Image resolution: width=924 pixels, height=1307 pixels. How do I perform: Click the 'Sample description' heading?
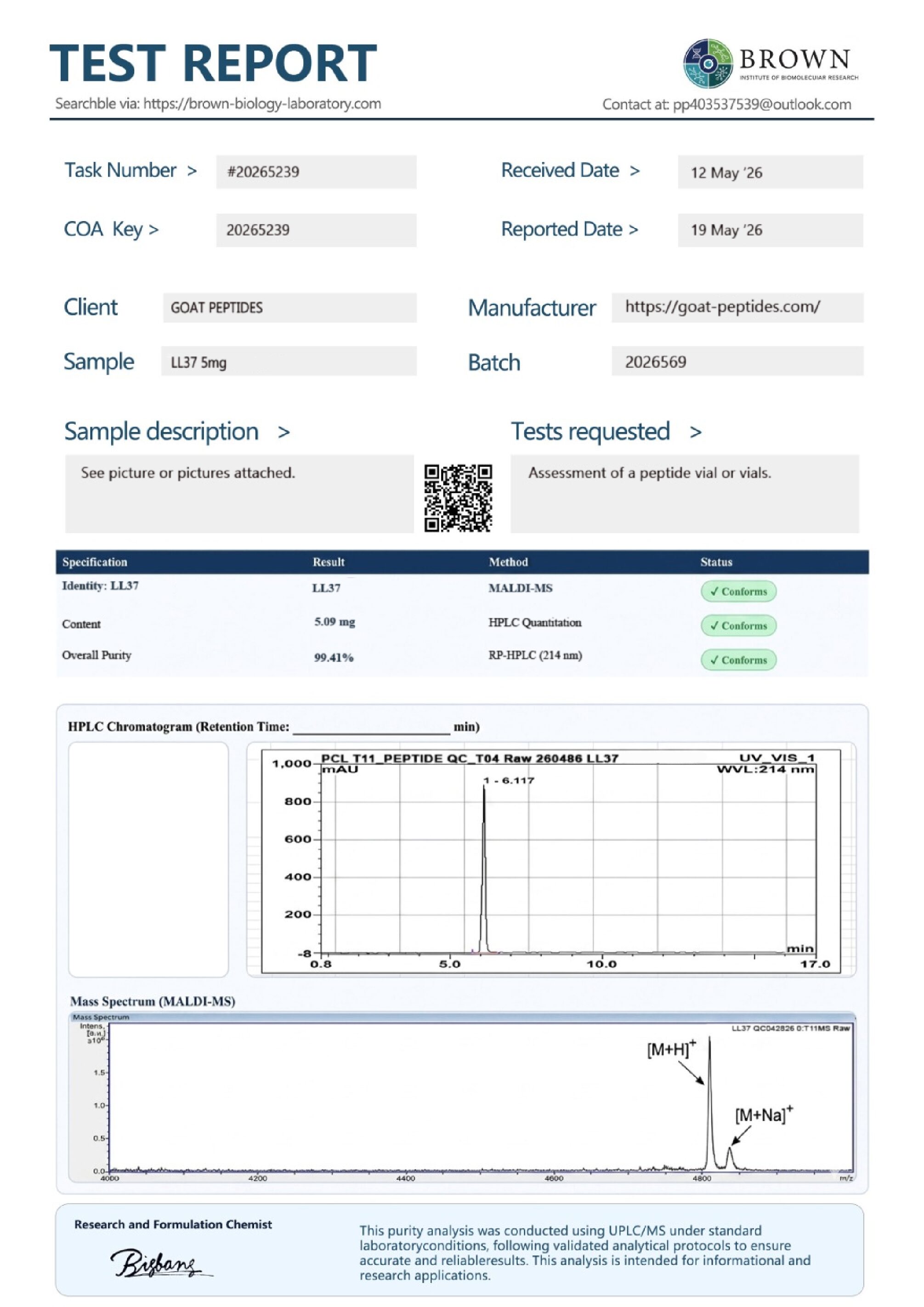pos(162,432)
